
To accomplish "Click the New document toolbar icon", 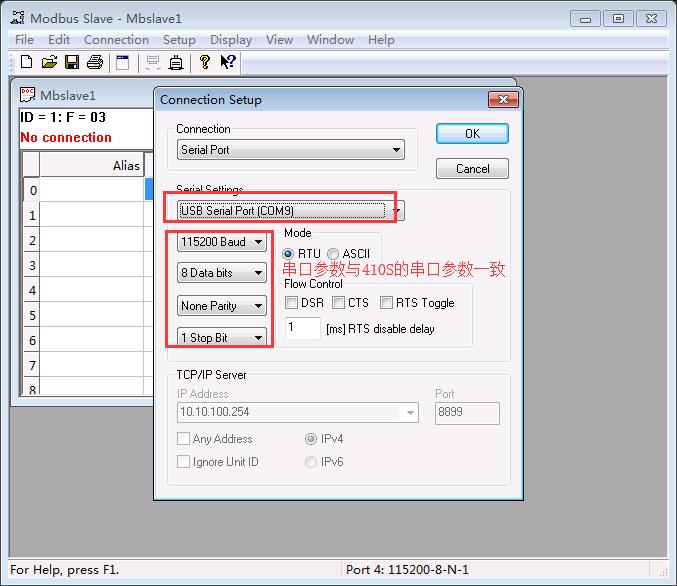I will [27, 63].
